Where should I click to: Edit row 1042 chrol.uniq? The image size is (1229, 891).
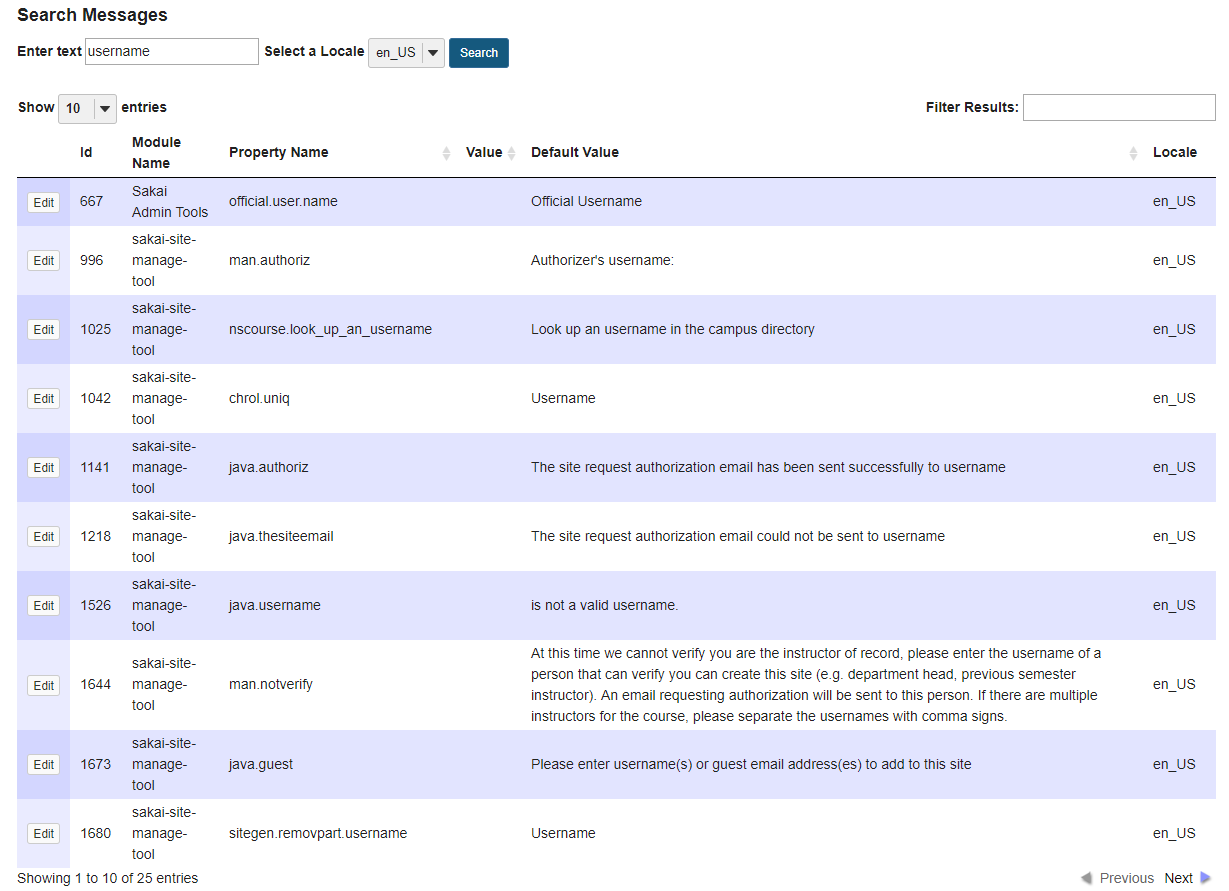tap(43, 398)
